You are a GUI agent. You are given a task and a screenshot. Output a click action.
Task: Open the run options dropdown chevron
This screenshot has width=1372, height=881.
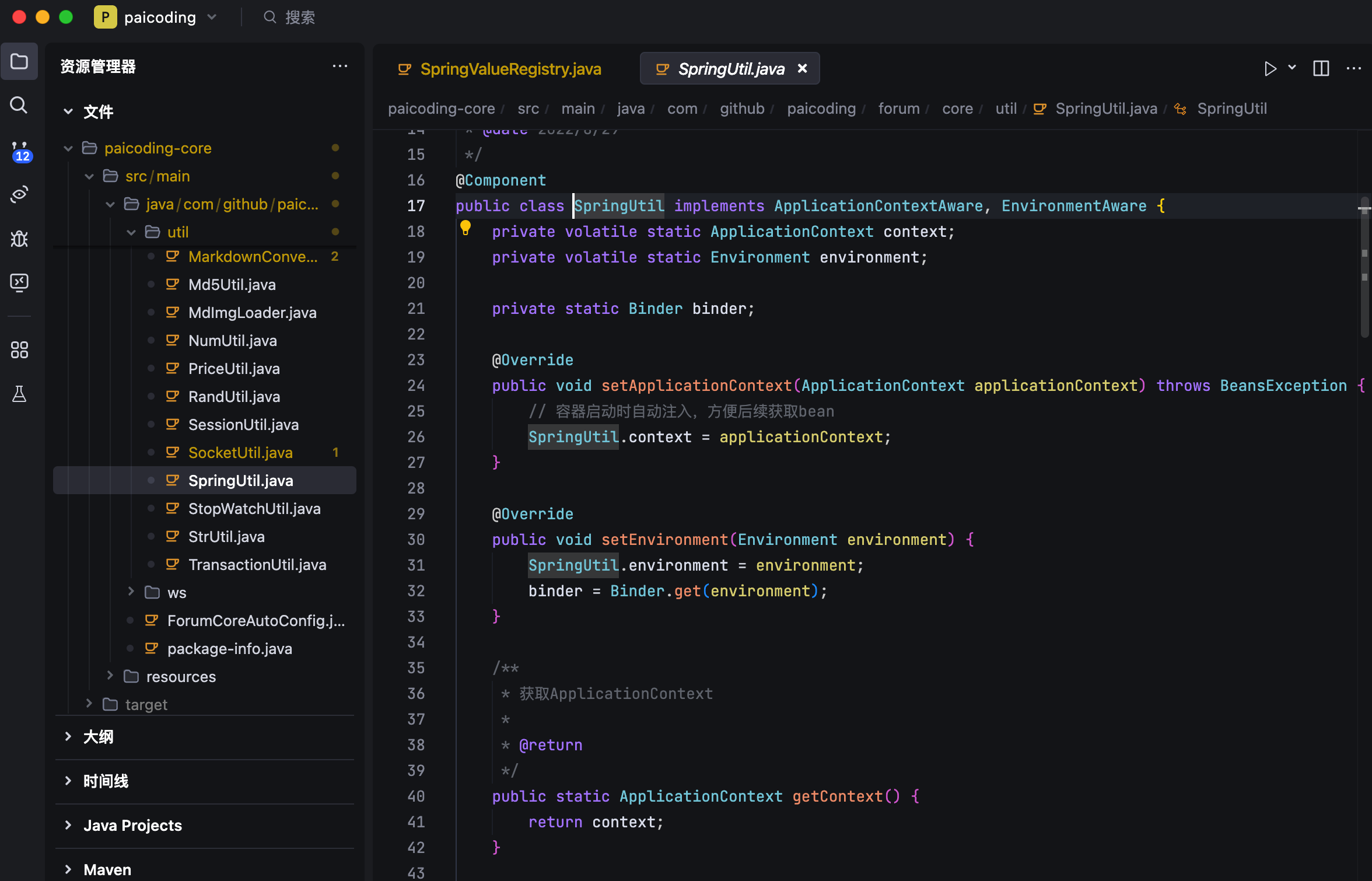(1292, 68)
